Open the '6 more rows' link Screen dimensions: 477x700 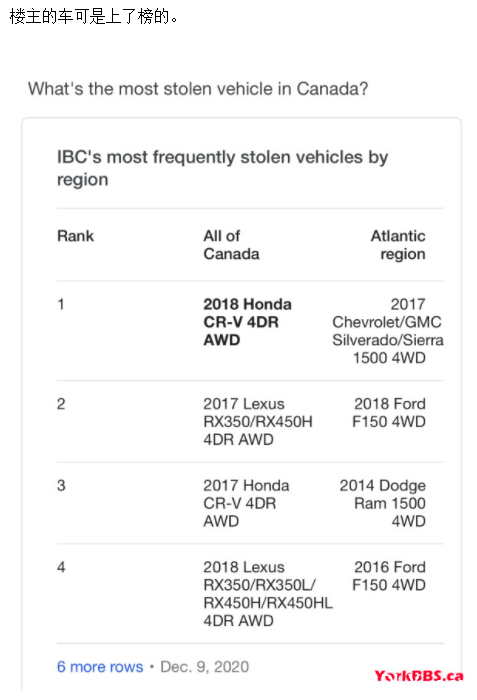tap(100, 667)
